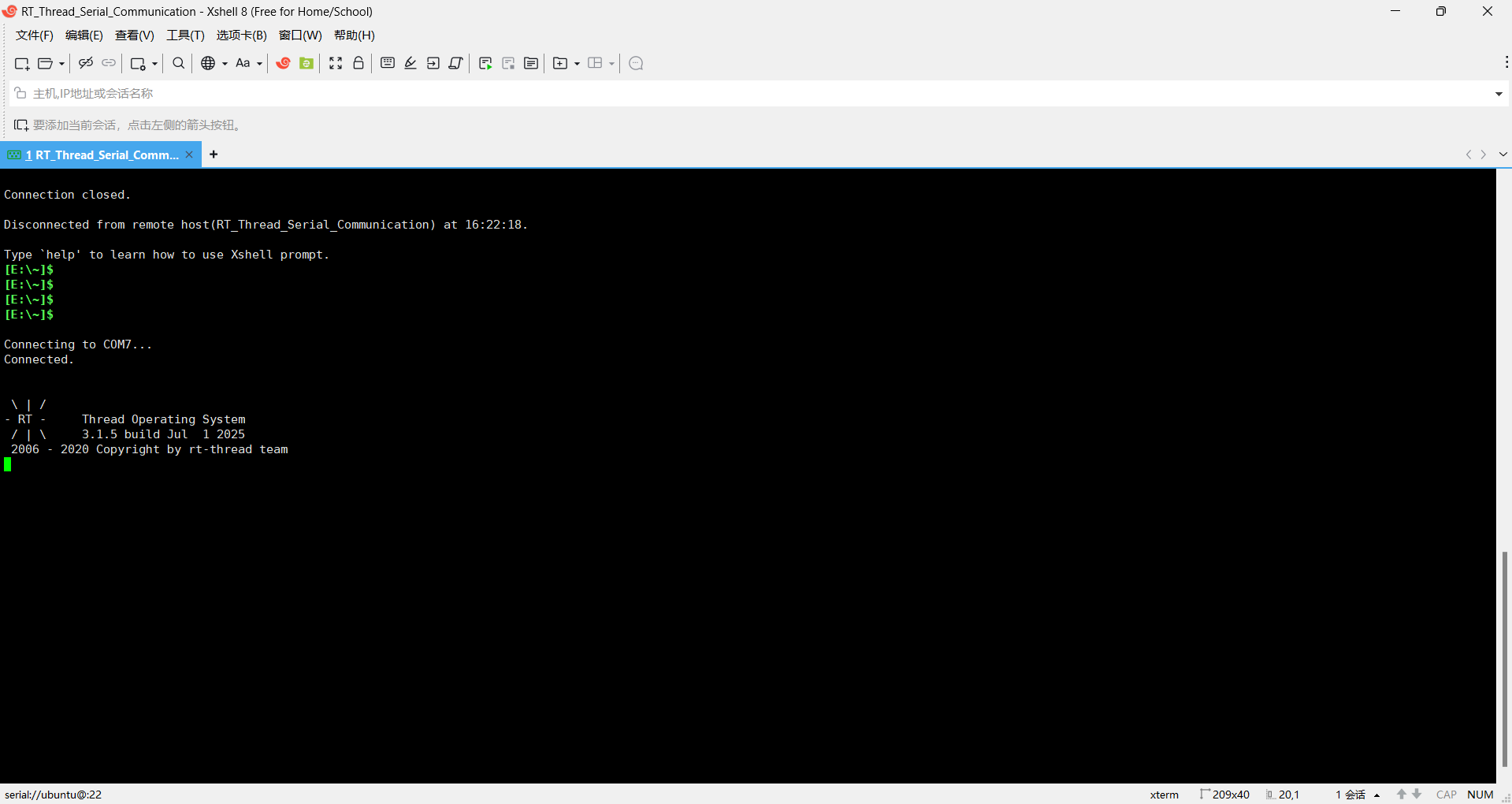Open the 窗口(W) menu
1512x804 pixels.
(300, 35)
